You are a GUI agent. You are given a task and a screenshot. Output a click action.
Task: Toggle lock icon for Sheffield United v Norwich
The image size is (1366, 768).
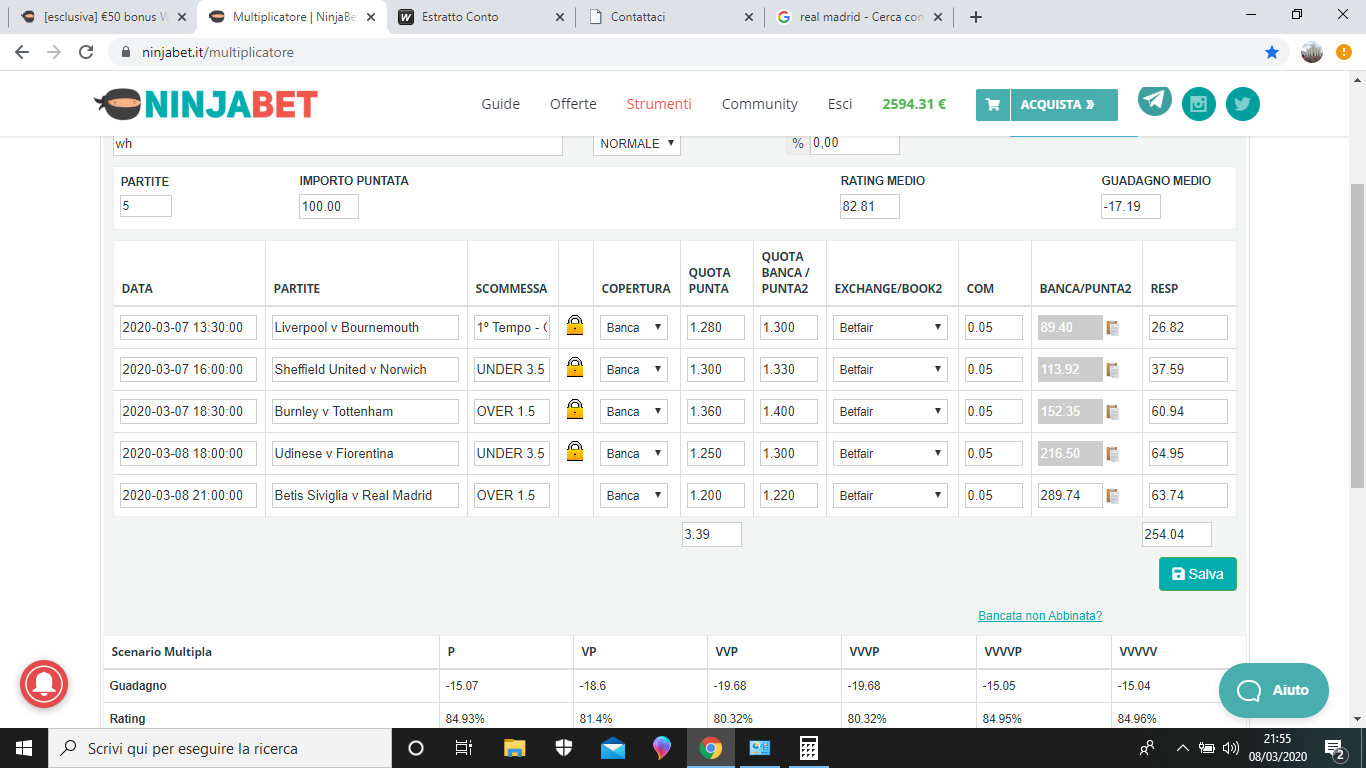coord(575,368)
